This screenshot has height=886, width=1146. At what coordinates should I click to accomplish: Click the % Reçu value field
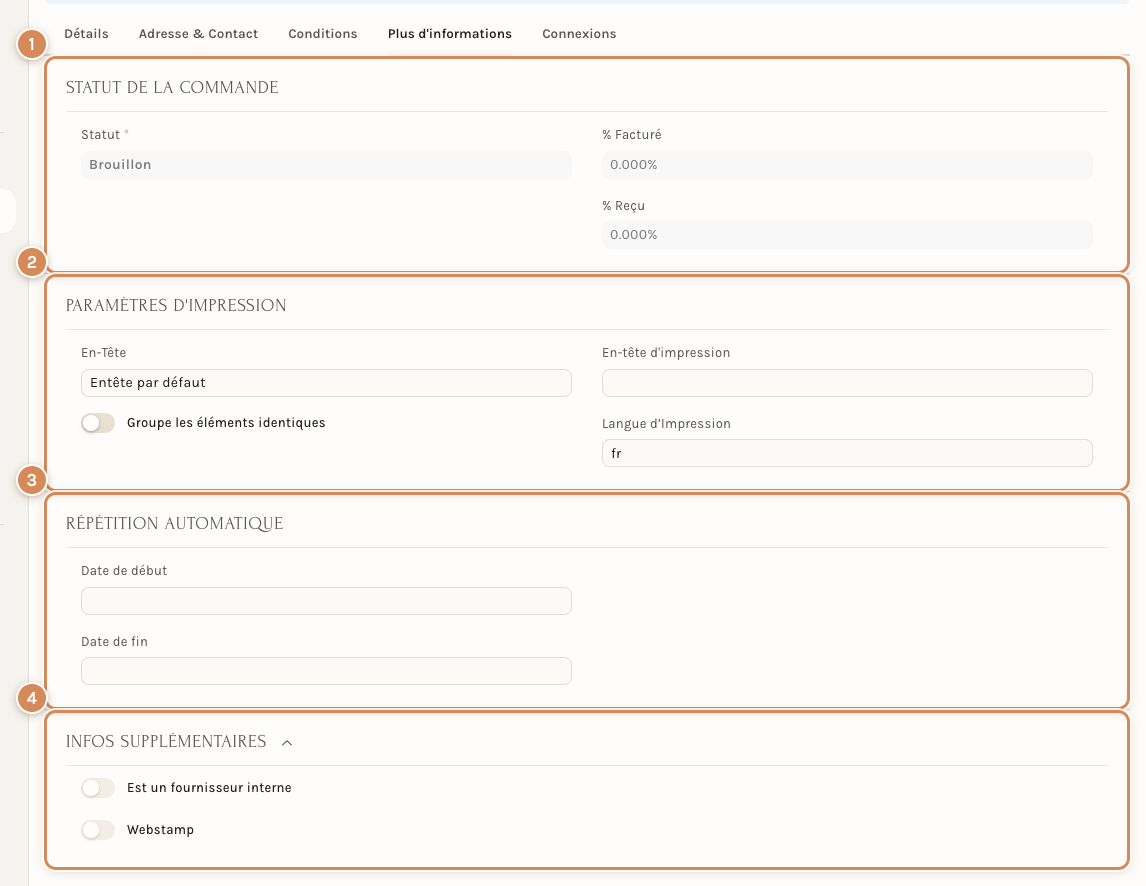(847, 235)
